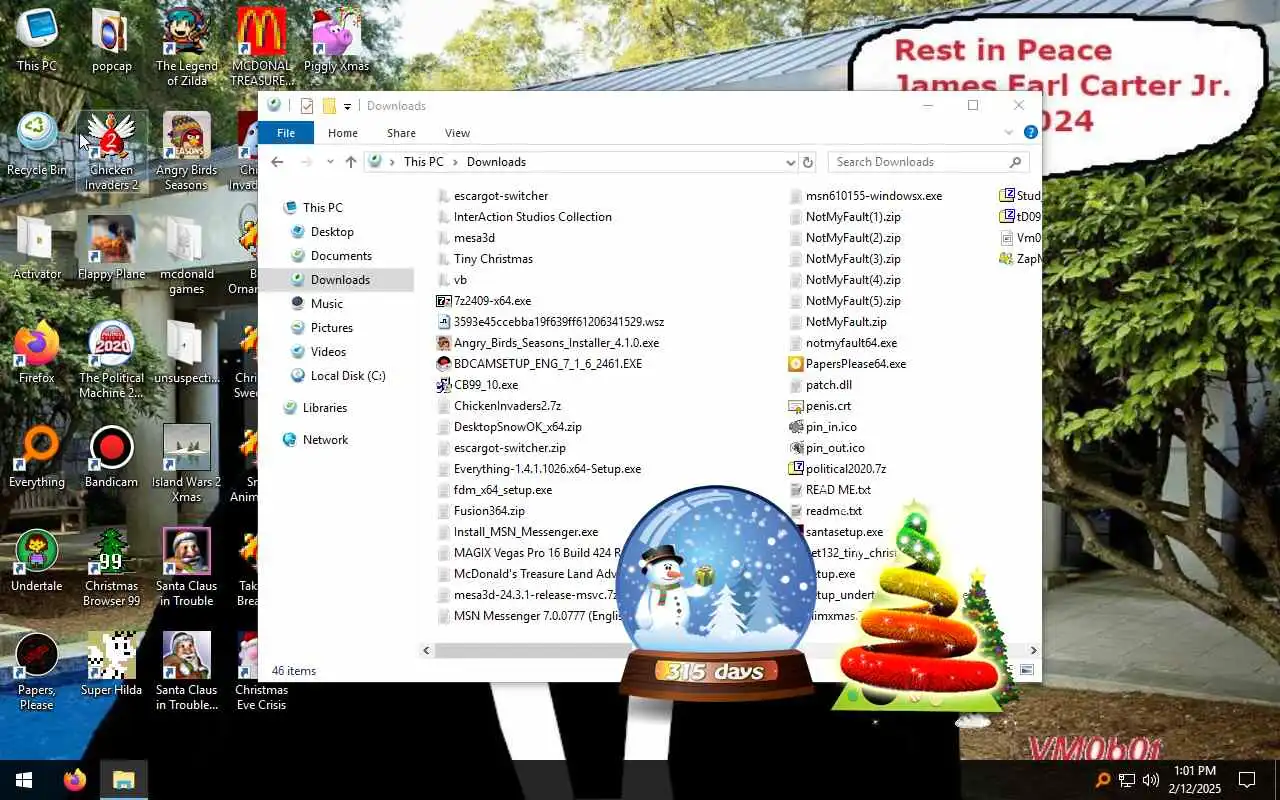
Task: Launch Papers, Please desktop shortcut
Action: [37, 671]
